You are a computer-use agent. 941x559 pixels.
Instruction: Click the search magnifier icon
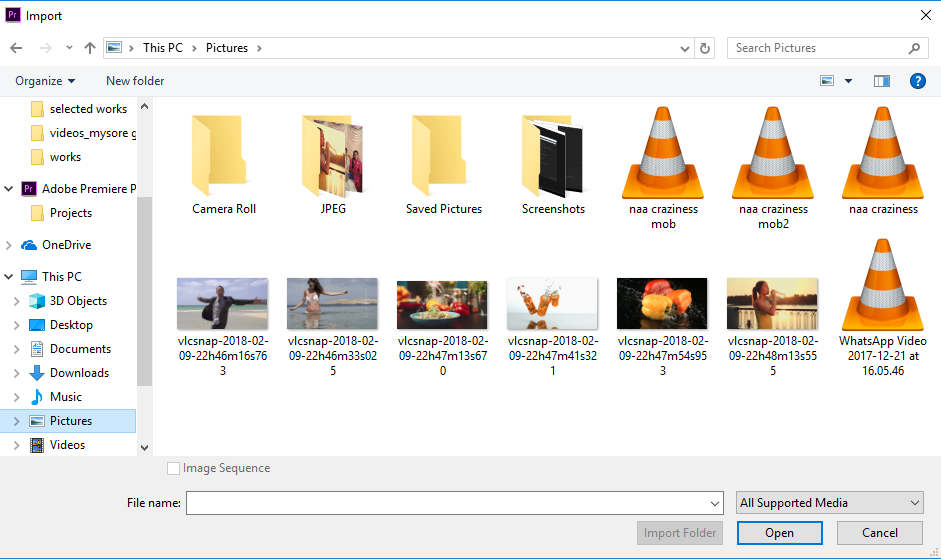click(914, 48)
